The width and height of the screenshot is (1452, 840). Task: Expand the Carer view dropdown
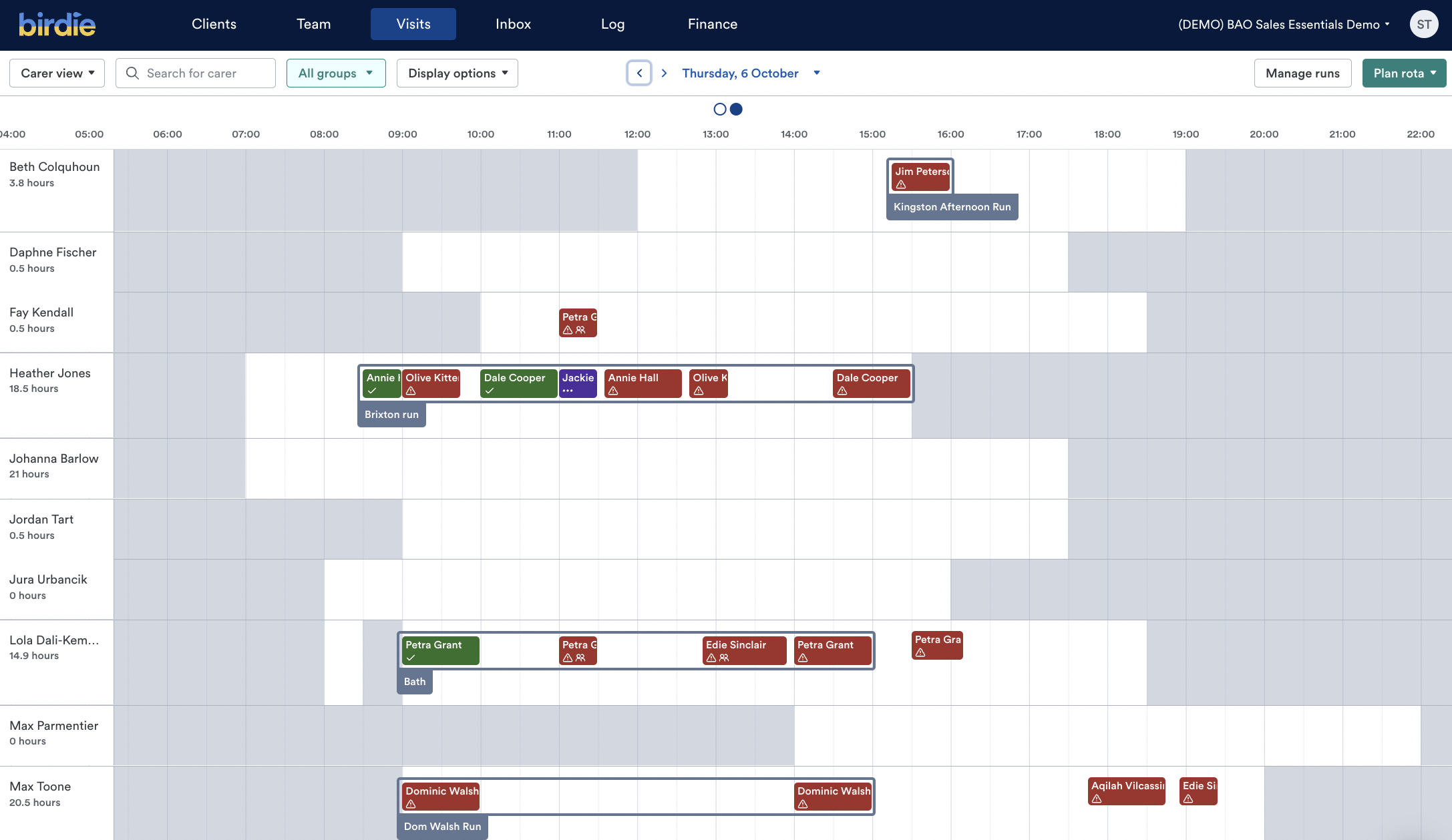click(x=57, y=73)
